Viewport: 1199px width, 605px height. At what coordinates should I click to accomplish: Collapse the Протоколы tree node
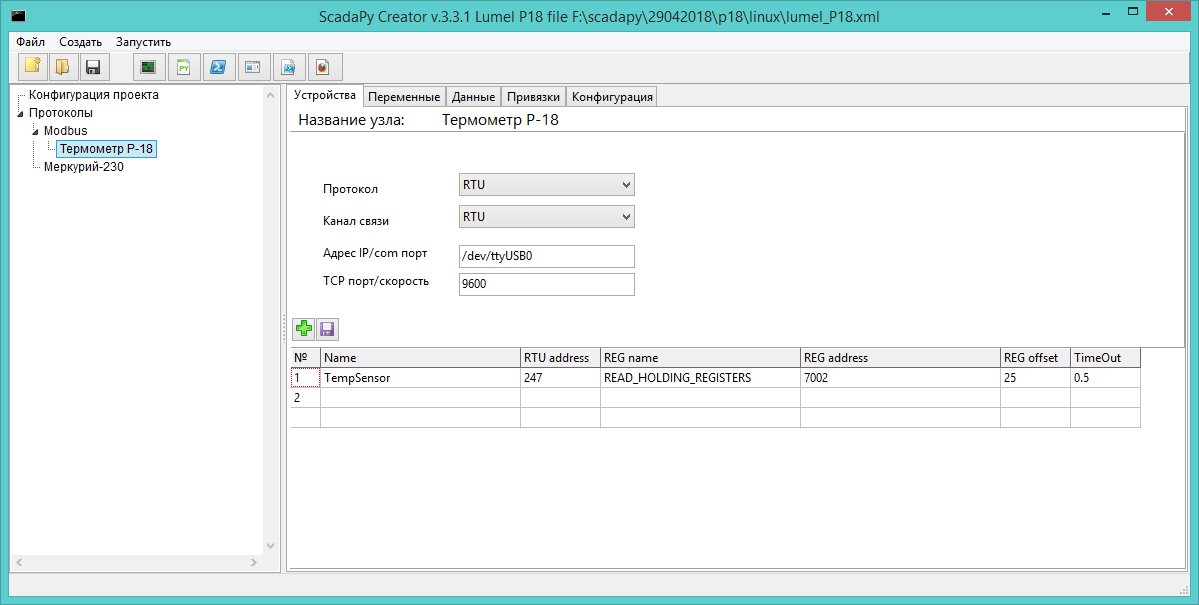click(x=20, y=114)
